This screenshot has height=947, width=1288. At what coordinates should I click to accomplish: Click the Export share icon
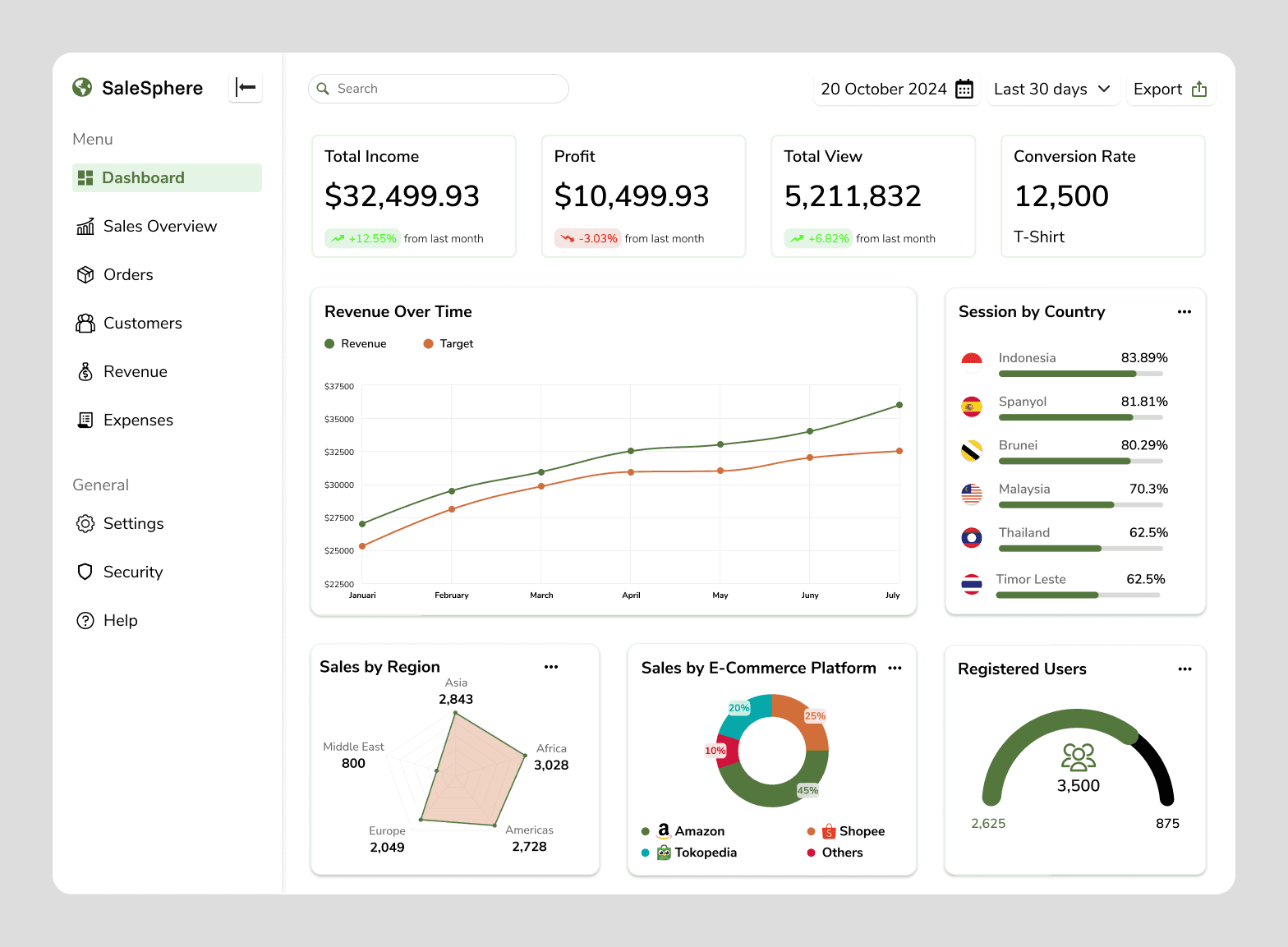pyautogui.click(x=1199, y=89)
